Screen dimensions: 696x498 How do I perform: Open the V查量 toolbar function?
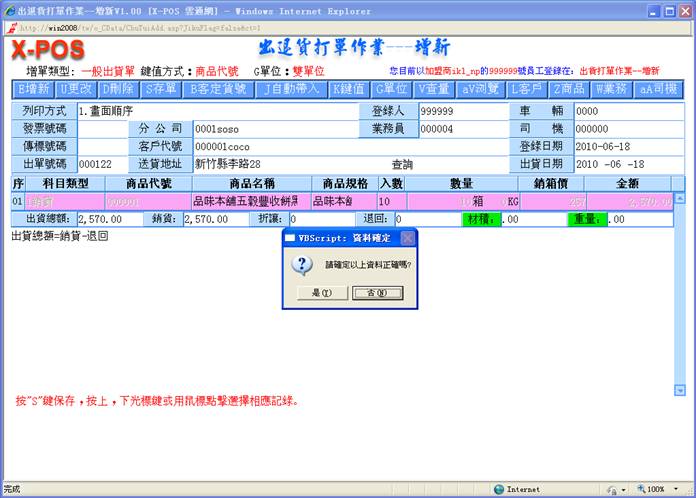pos(435,89)
